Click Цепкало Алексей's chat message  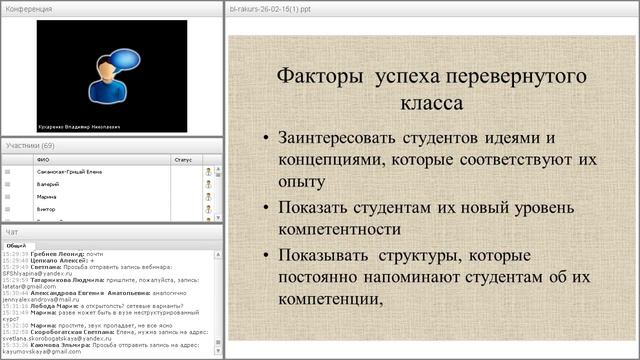49,260
